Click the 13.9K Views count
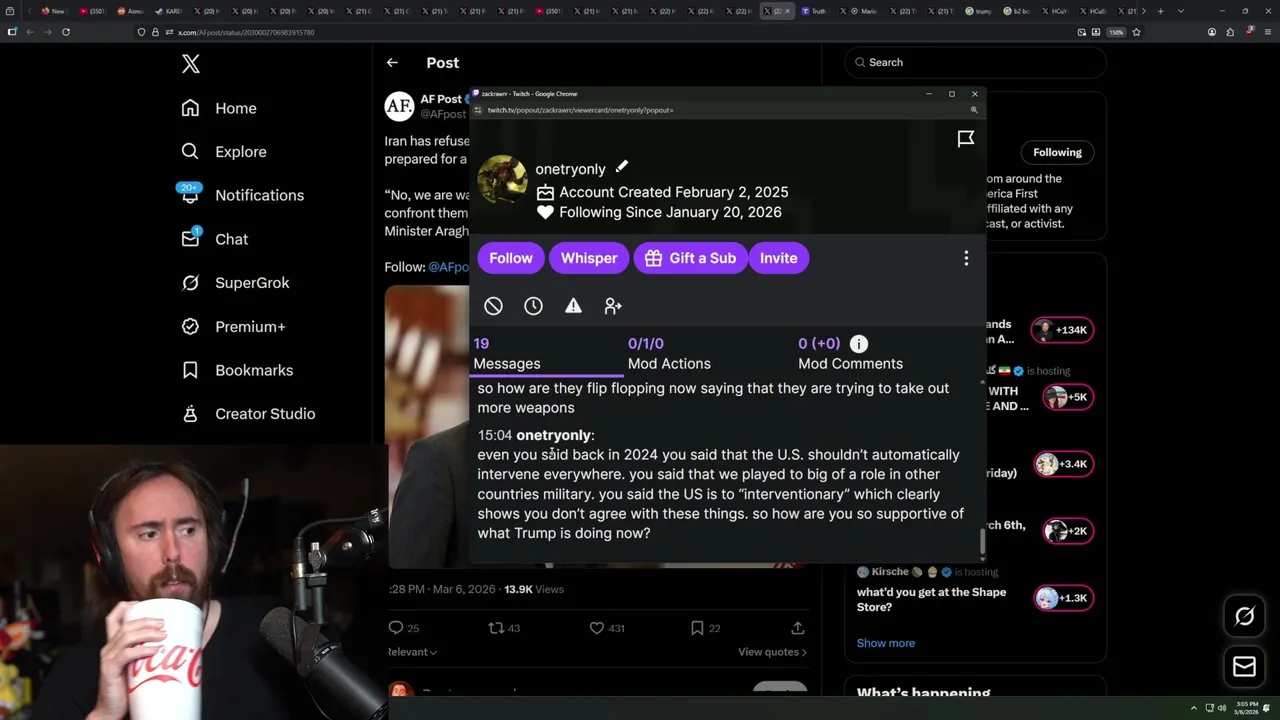Viewport: 1280px width, 720px height. pyautogui.click(x=534, y=589)
